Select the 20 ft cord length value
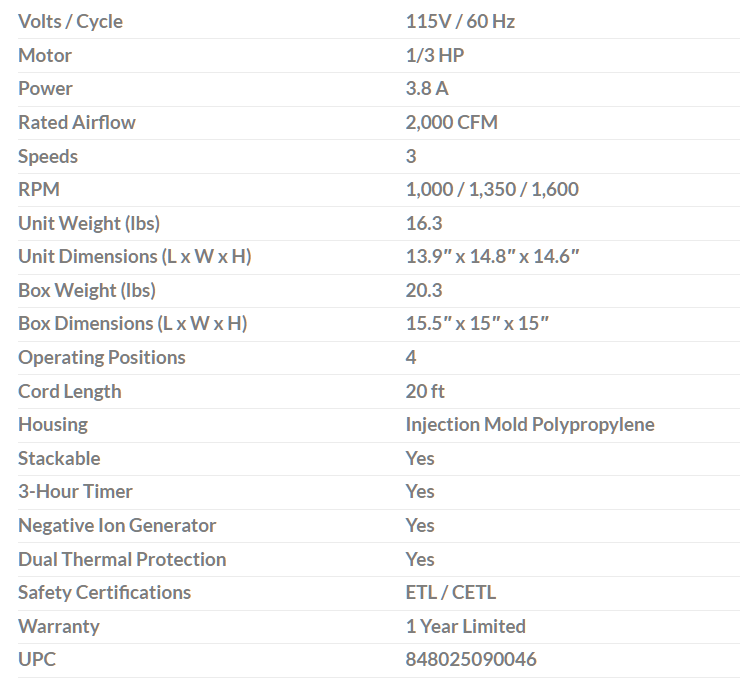Image resolution: width=740 pixels, height=687 pixels. pos(425,391)
